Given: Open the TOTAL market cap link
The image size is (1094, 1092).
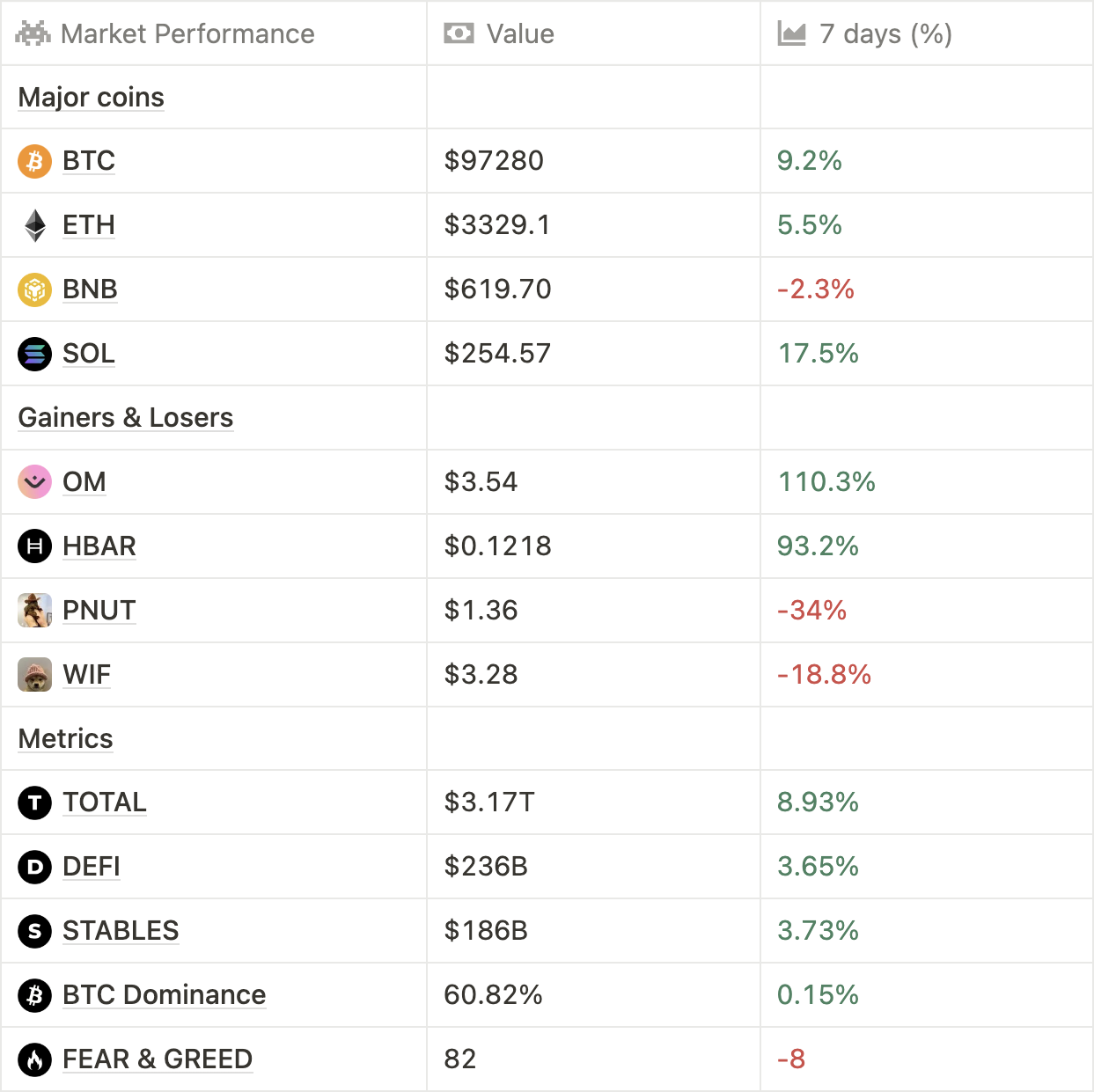Looking at the screenshot, I should coord(105,803).
